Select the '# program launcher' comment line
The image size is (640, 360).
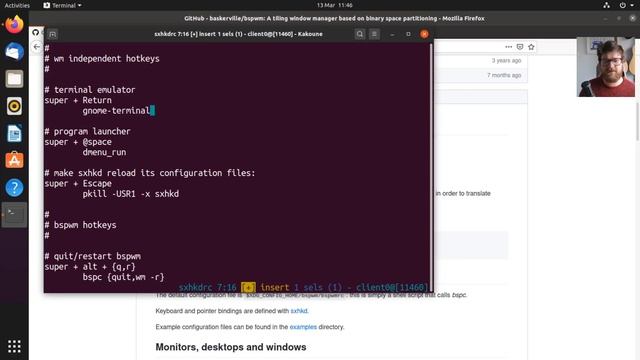point(87,131)
